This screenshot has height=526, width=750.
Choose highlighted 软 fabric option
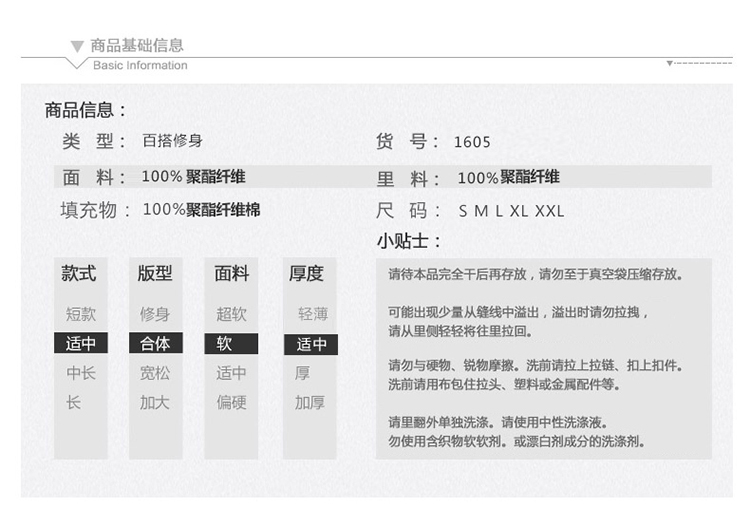pos(231,344)
